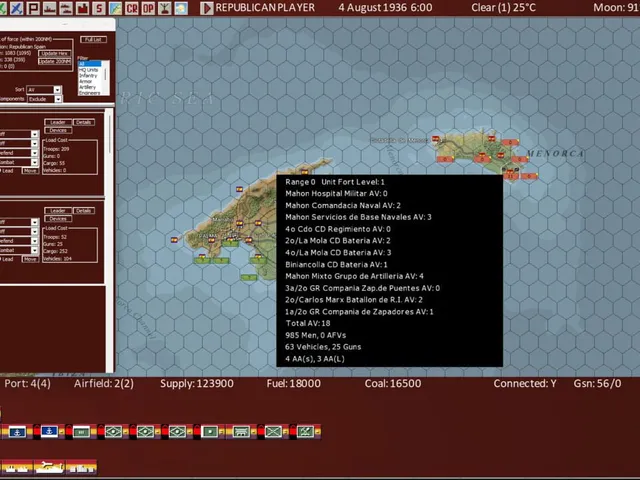This screenshot has height=480, width=640.
Task: Open the Combat dropdown for the Troops 52 unit
Action: click(19, 250)
